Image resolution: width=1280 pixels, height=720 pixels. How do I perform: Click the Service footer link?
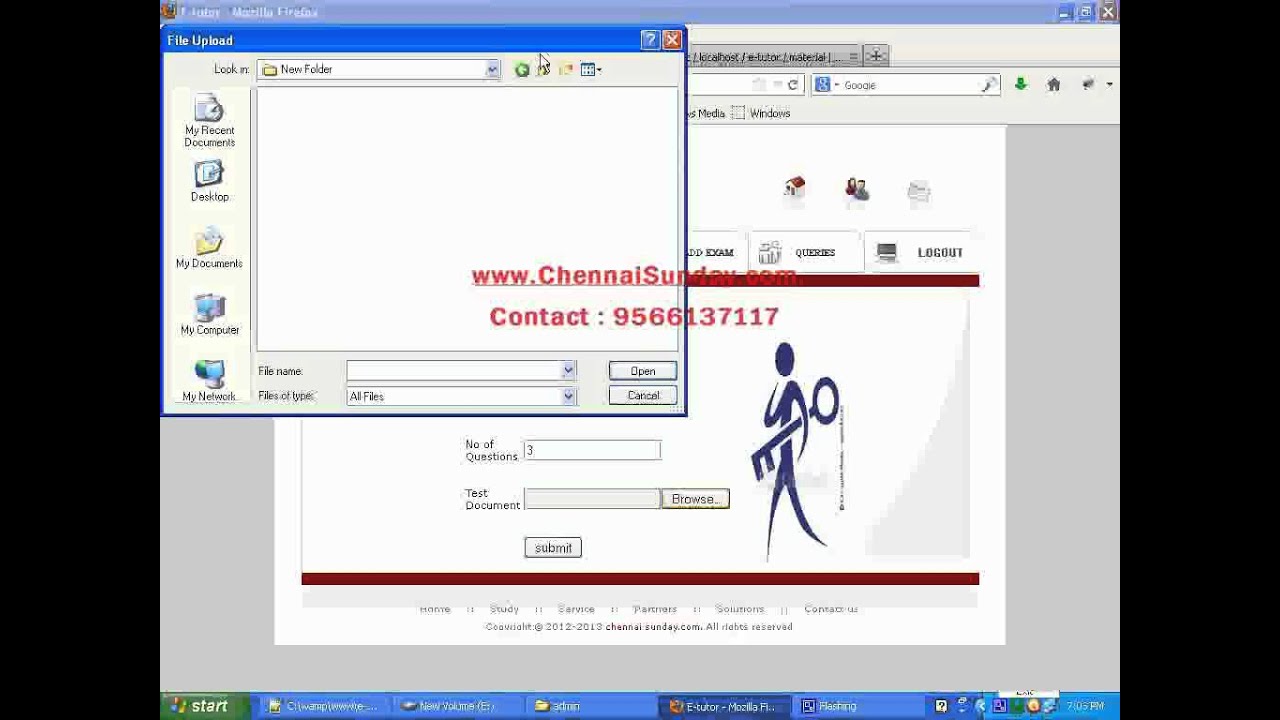click(576, 609)
